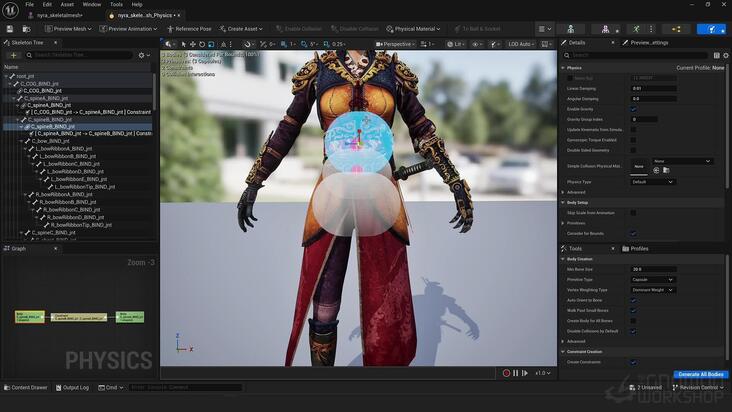
Task: Open the File menu
Action: (29, 4)
